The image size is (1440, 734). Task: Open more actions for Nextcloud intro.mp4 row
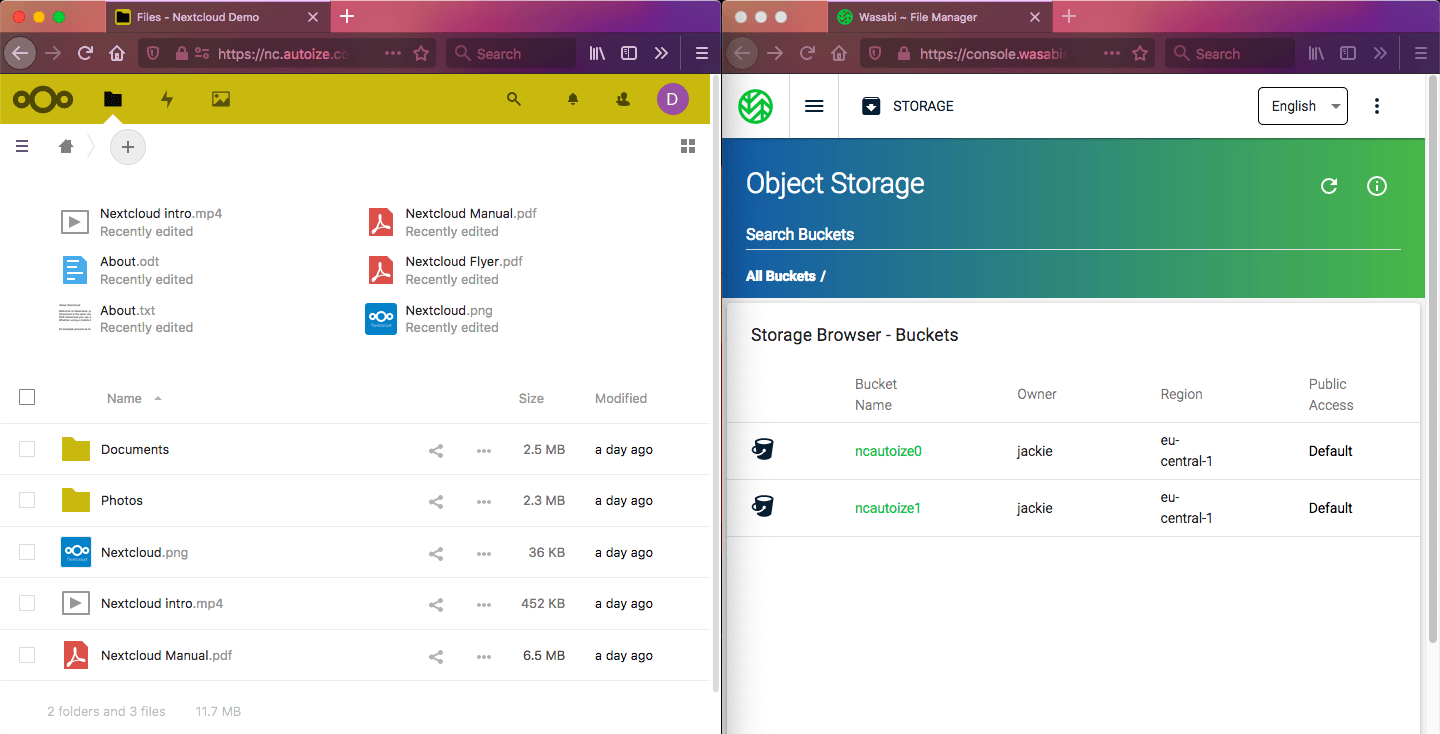pos(484,604)
